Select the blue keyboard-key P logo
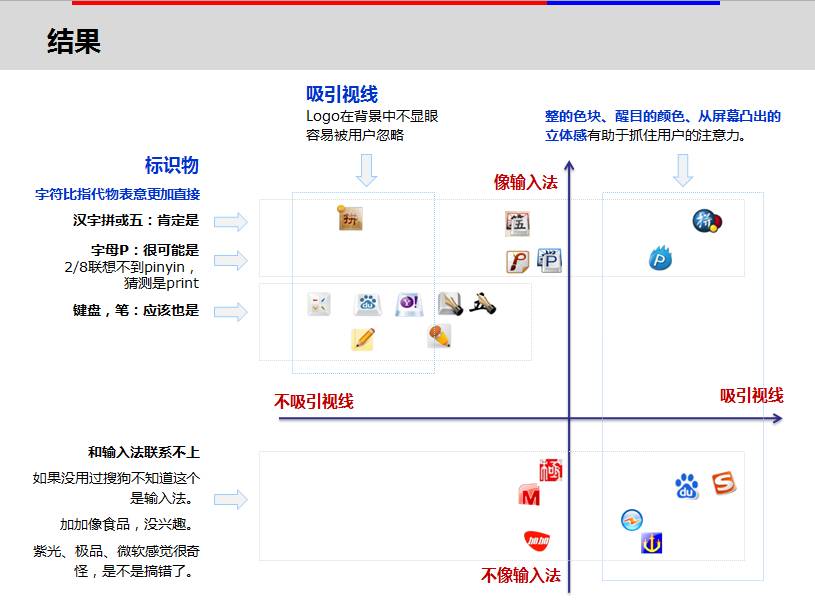Screen dimensions: 815x613 coord(549,260)
